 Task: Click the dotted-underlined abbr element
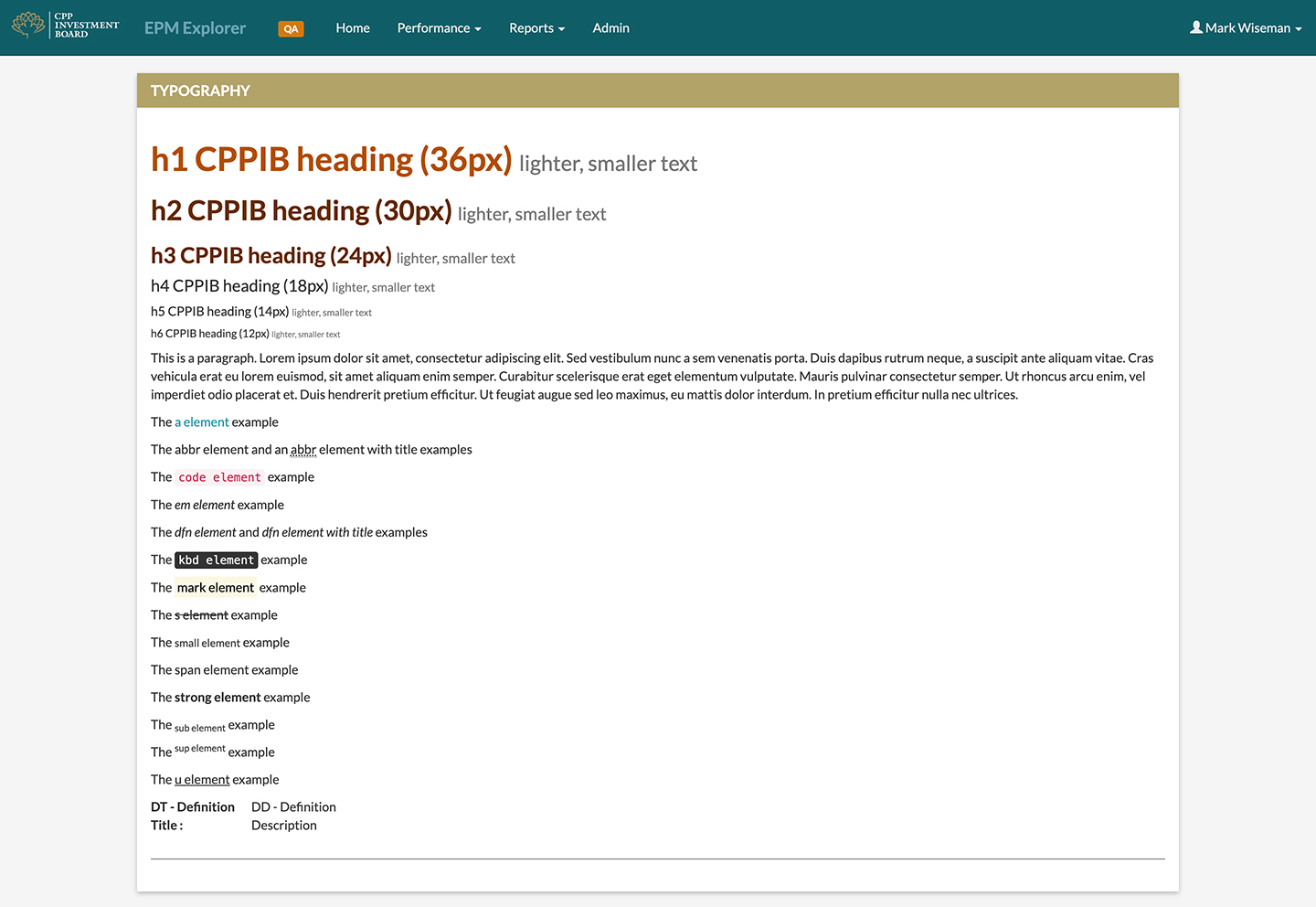click(x=303, y=450)
